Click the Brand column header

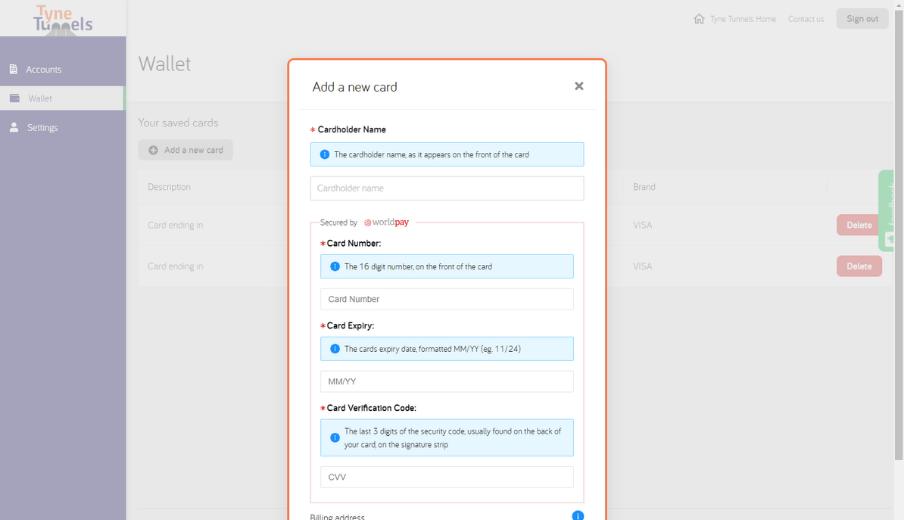coord(644,187)
